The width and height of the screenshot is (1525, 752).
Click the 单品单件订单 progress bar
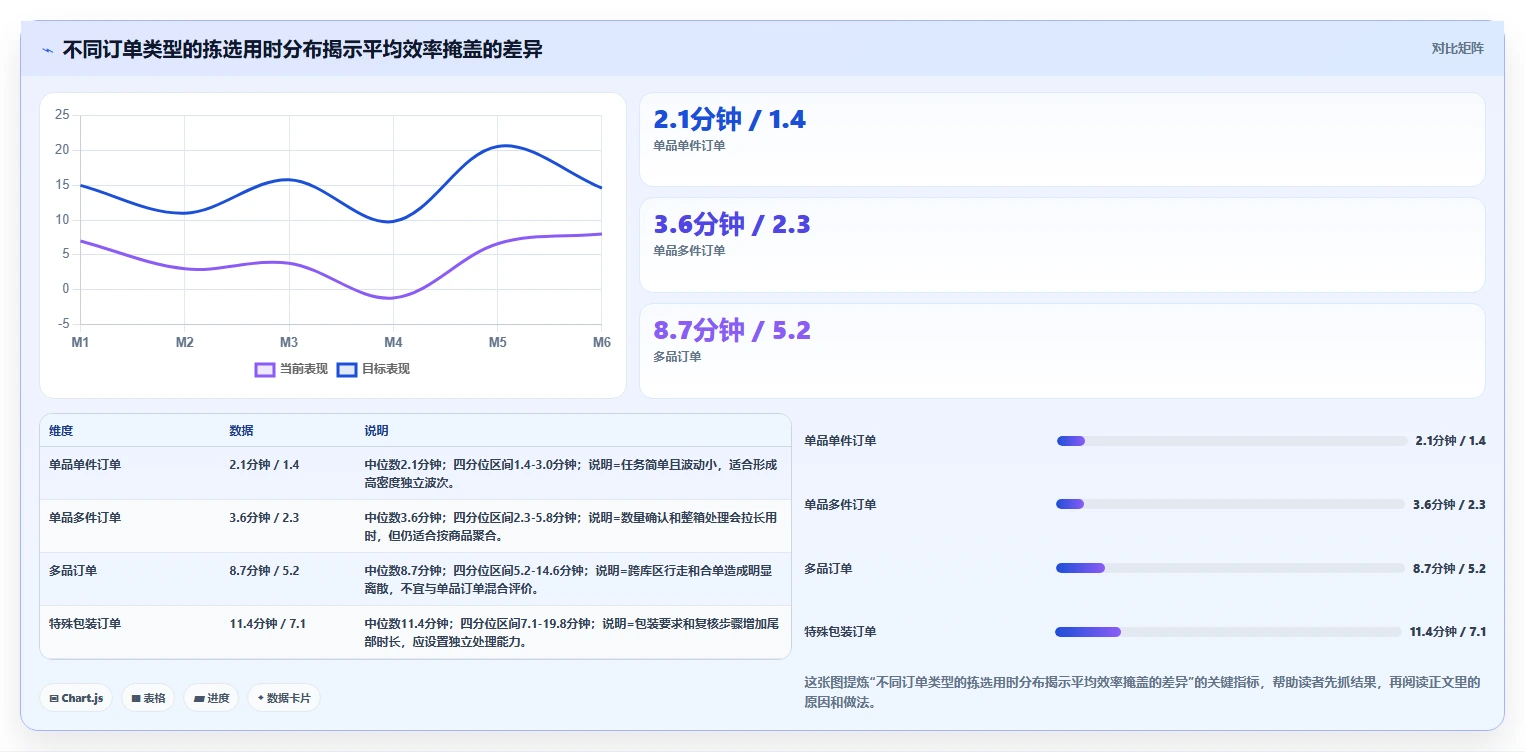(x=1231, y=441)
